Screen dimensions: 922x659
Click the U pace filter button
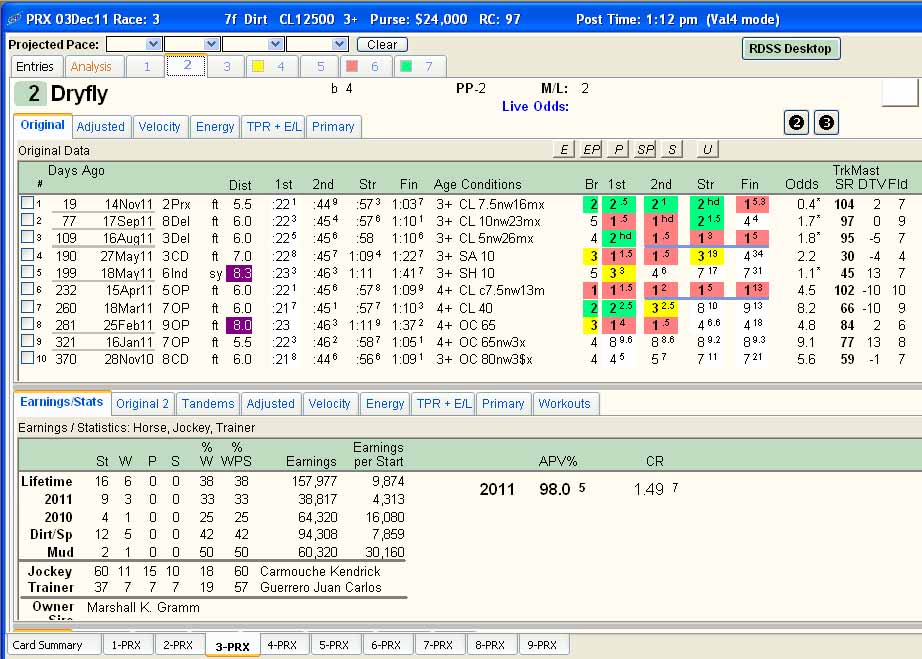[x=707, y=149]
